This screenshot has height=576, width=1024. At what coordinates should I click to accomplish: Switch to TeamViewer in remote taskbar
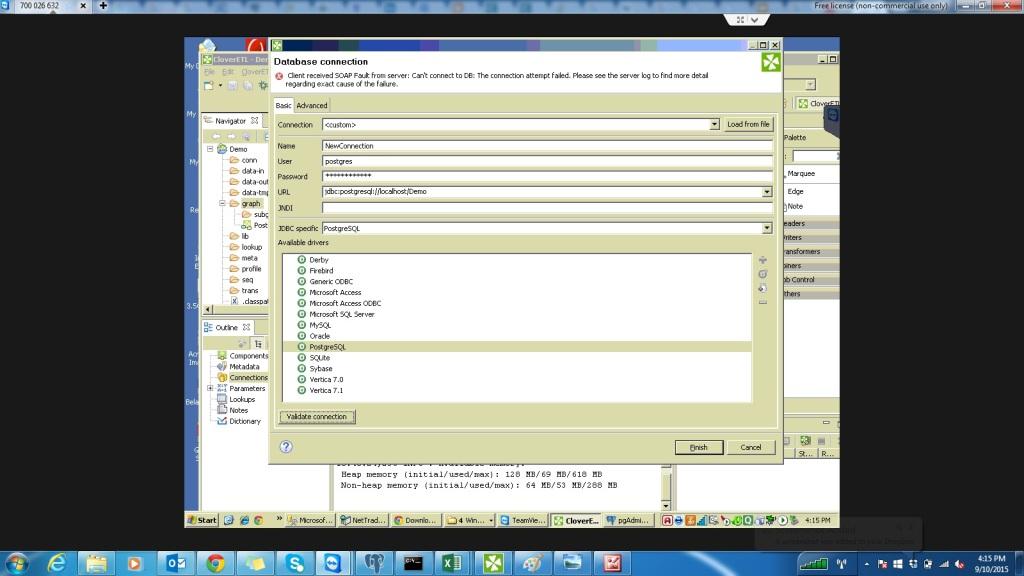click(522, 520)
